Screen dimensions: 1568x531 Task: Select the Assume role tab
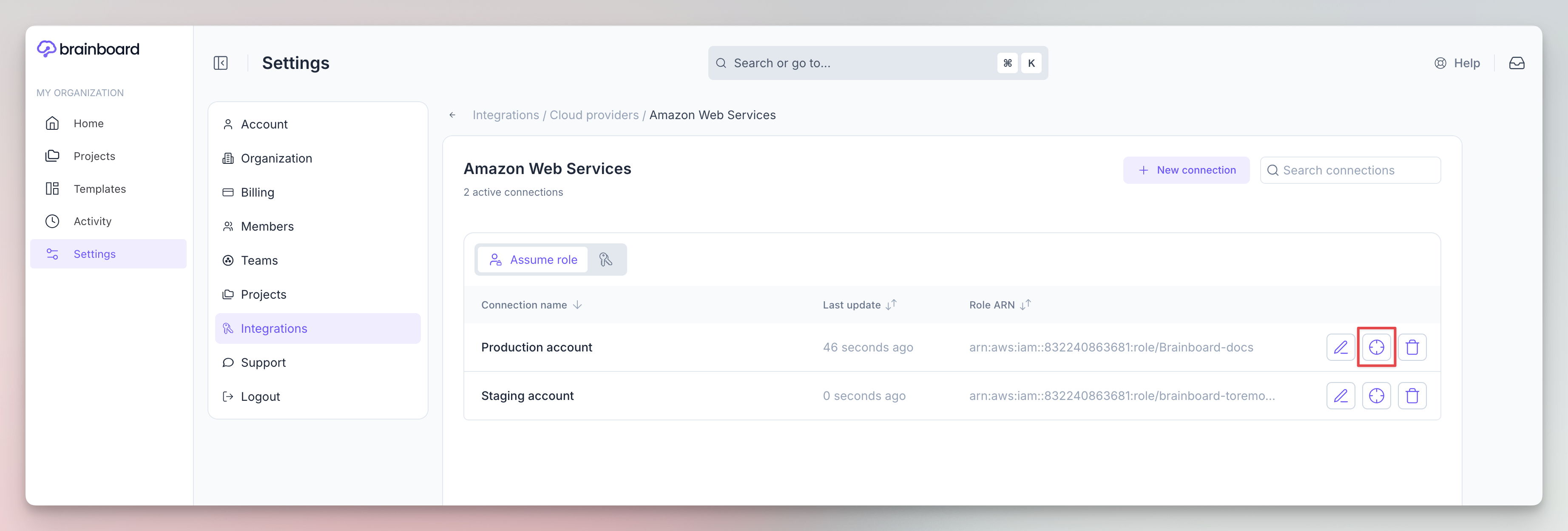[x=533, y=260]
